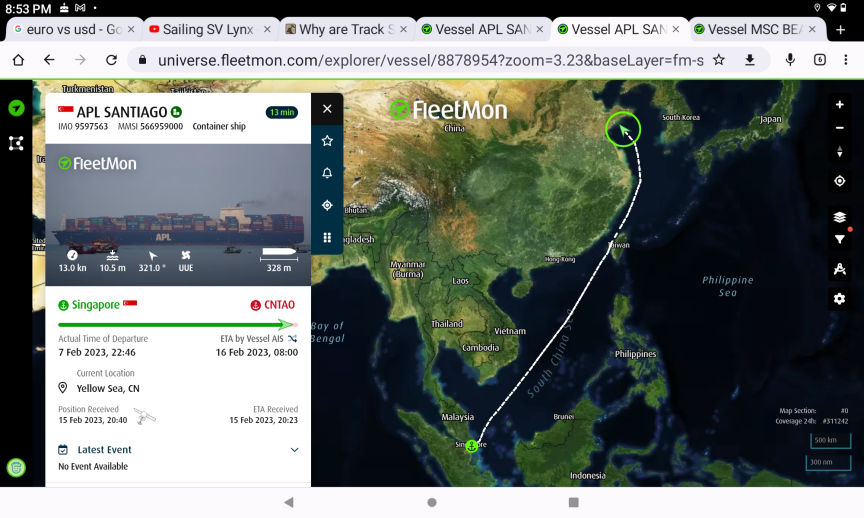Close the APL SANTIAGO vessel panel
Viewport: 864px width, 518px height.
coord(327,109)
